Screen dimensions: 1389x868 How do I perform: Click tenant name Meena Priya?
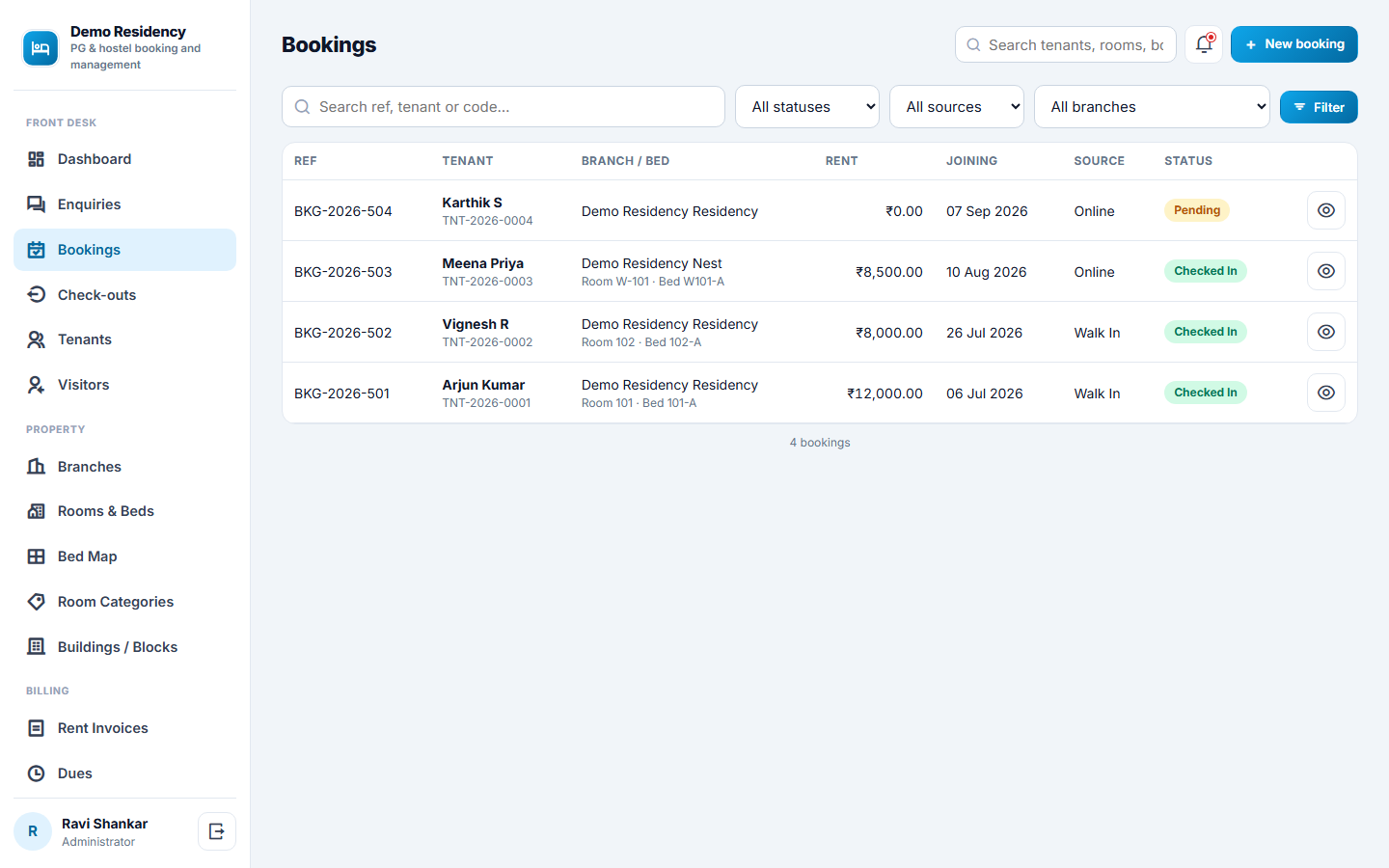483,263
